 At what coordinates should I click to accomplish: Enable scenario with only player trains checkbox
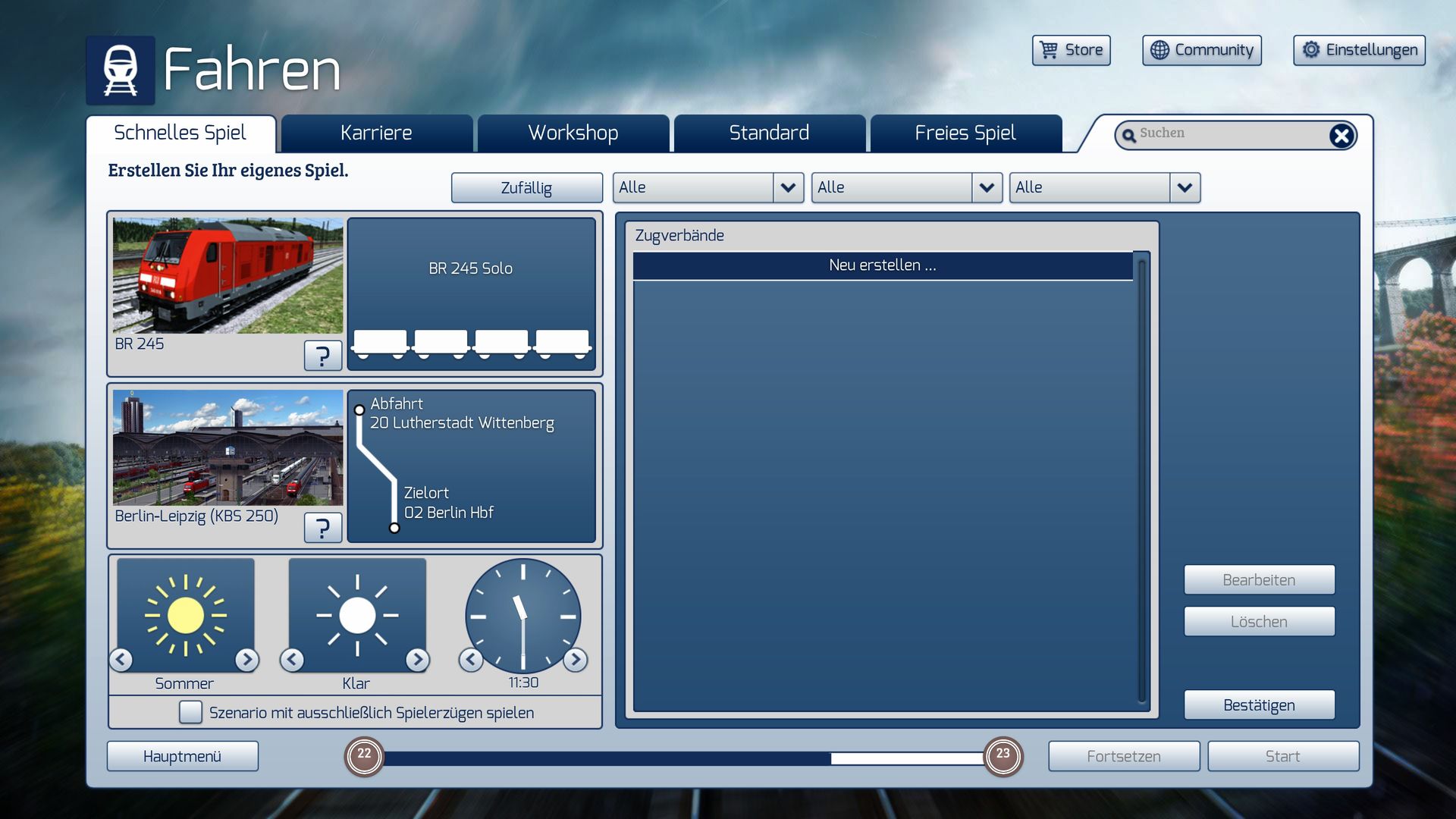coord(190,712)
